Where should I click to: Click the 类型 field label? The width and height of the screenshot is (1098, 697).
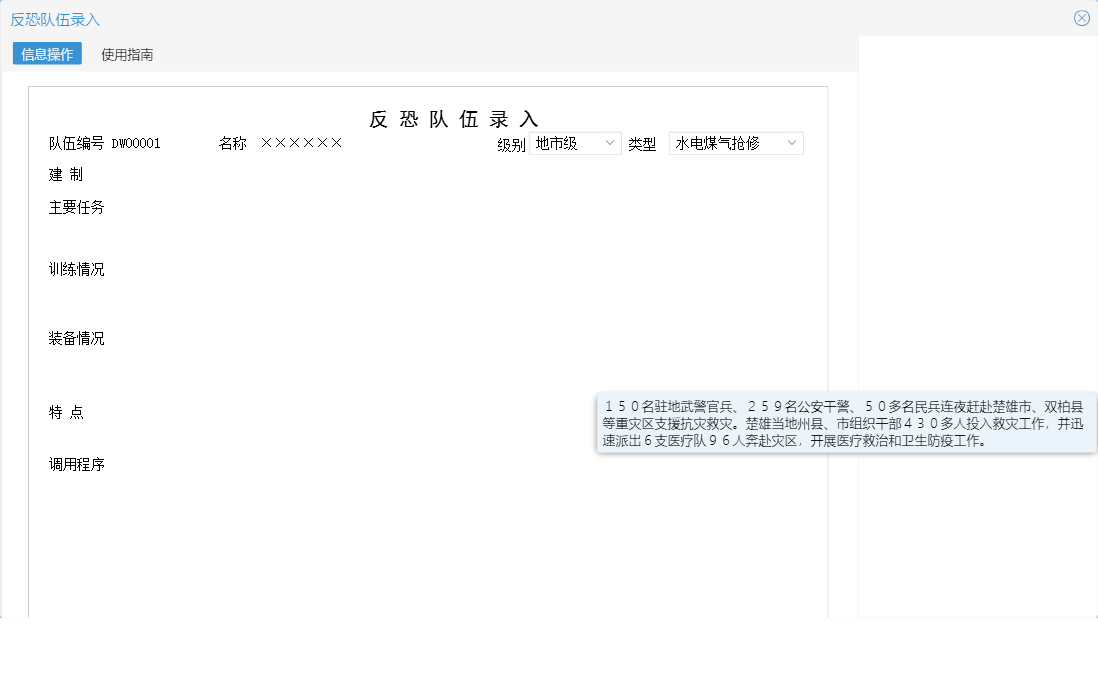click(x=641, y=143)
